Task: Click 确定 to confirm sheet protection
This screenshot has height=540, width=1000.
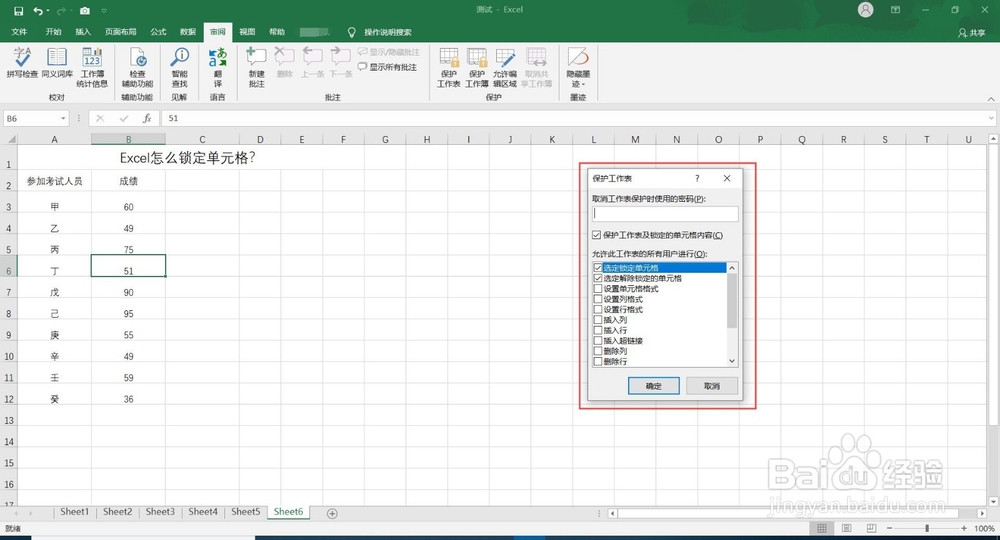Action: tap(654, 386)
